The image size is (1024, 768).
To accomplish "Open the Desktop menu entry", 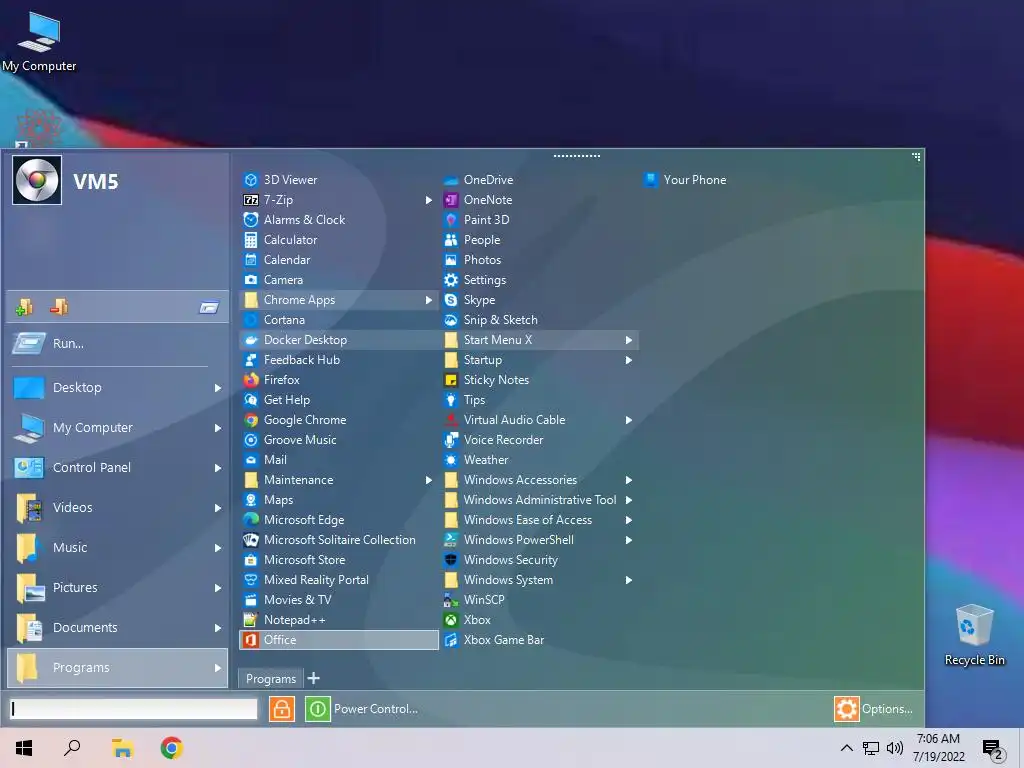I will pos(118,387).
